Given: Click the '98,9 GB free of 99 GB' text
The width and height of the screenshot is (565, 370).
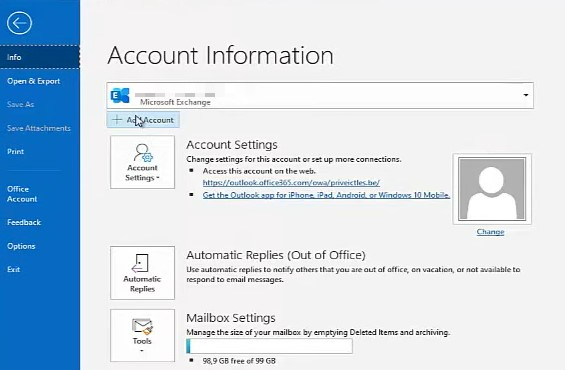Looking at the screenshot, I should [239, 361].
